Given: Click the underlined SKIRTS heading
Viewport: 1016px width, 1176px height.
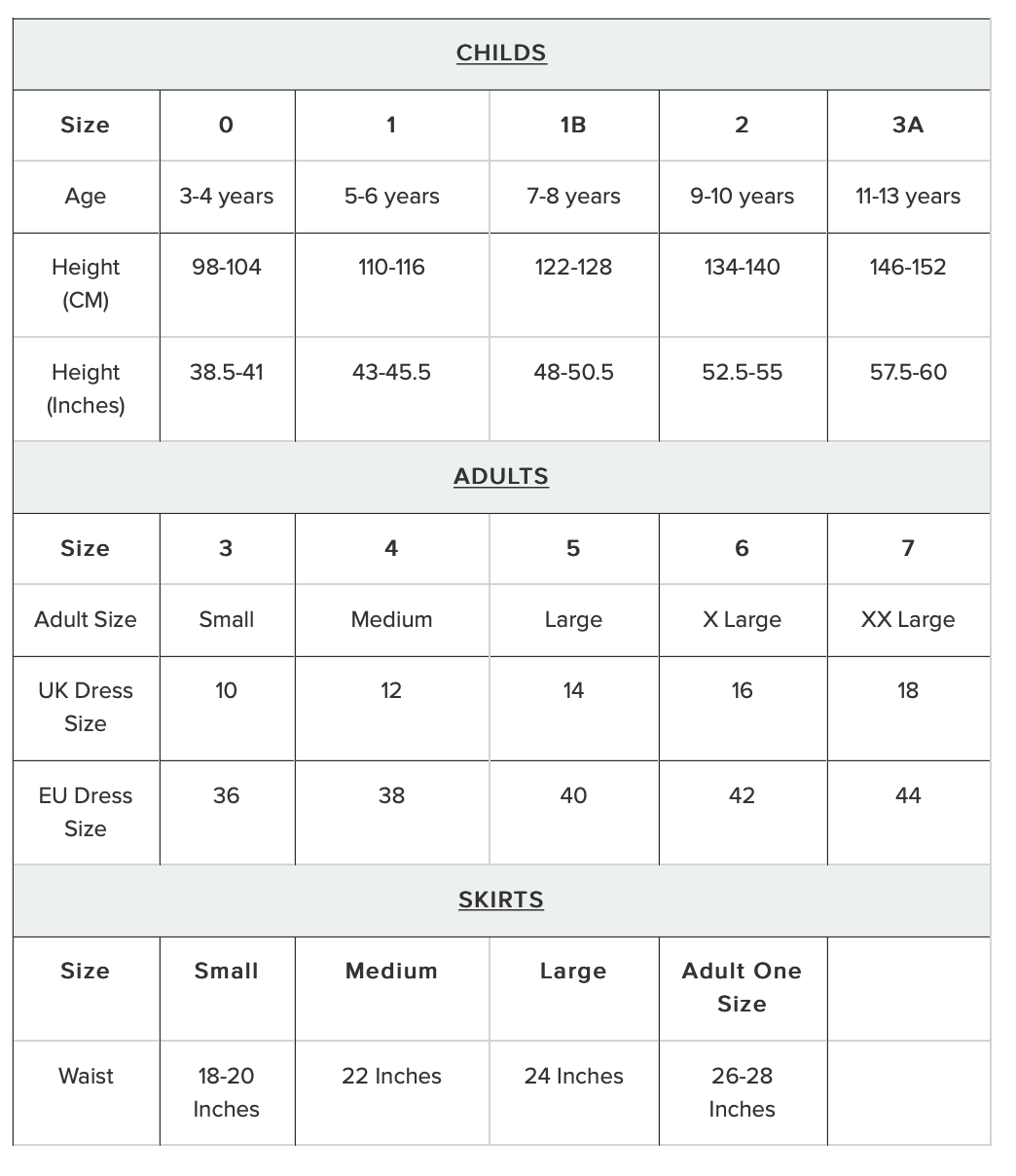Looking at the screenshot, I should coord(501,900).
